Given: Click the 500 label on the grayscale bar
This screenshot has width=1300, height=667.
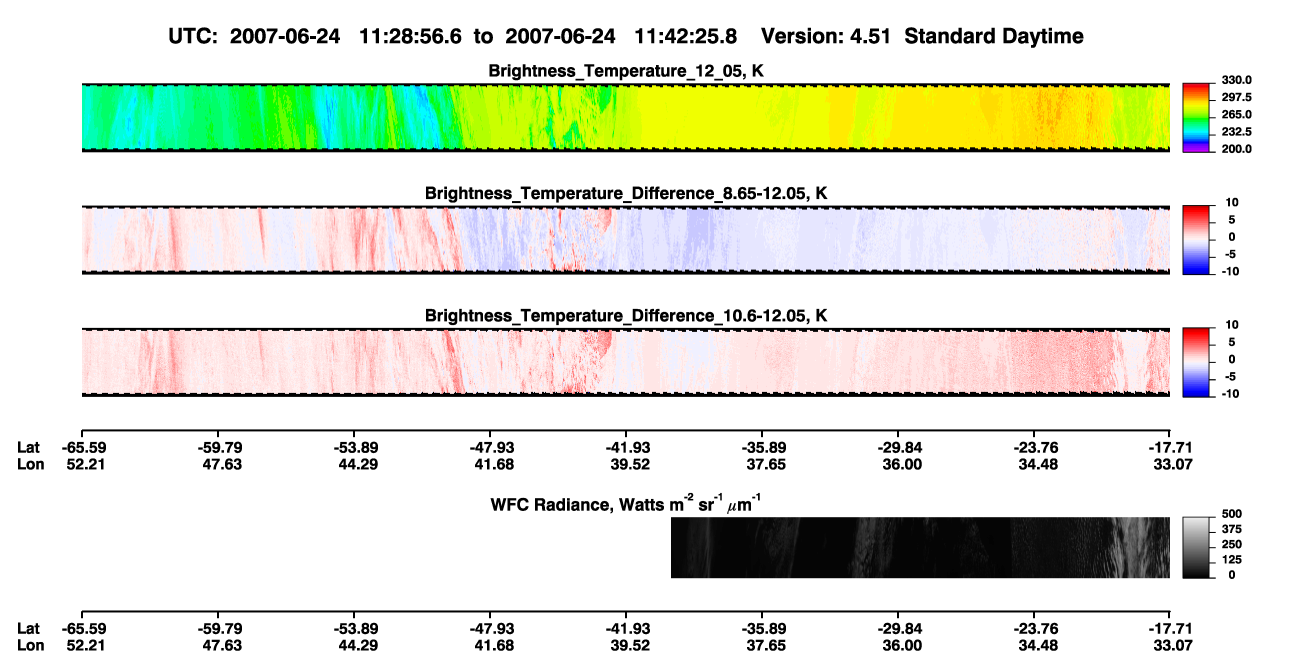Looking at the screenshot, I should [x=1230, y=513].
